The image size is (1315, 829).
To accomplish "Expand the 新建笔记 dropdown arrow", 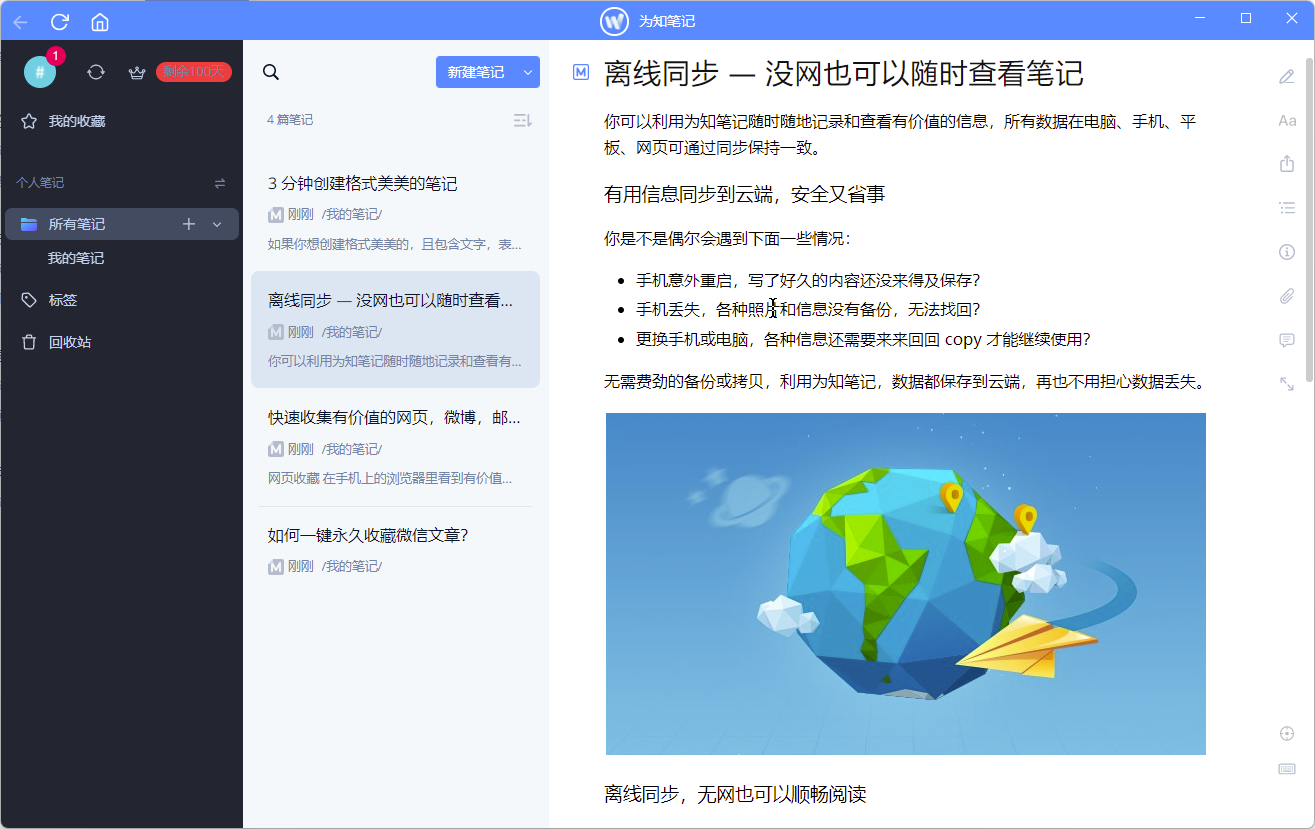I will pyautogui.click(x=527, y=72).
